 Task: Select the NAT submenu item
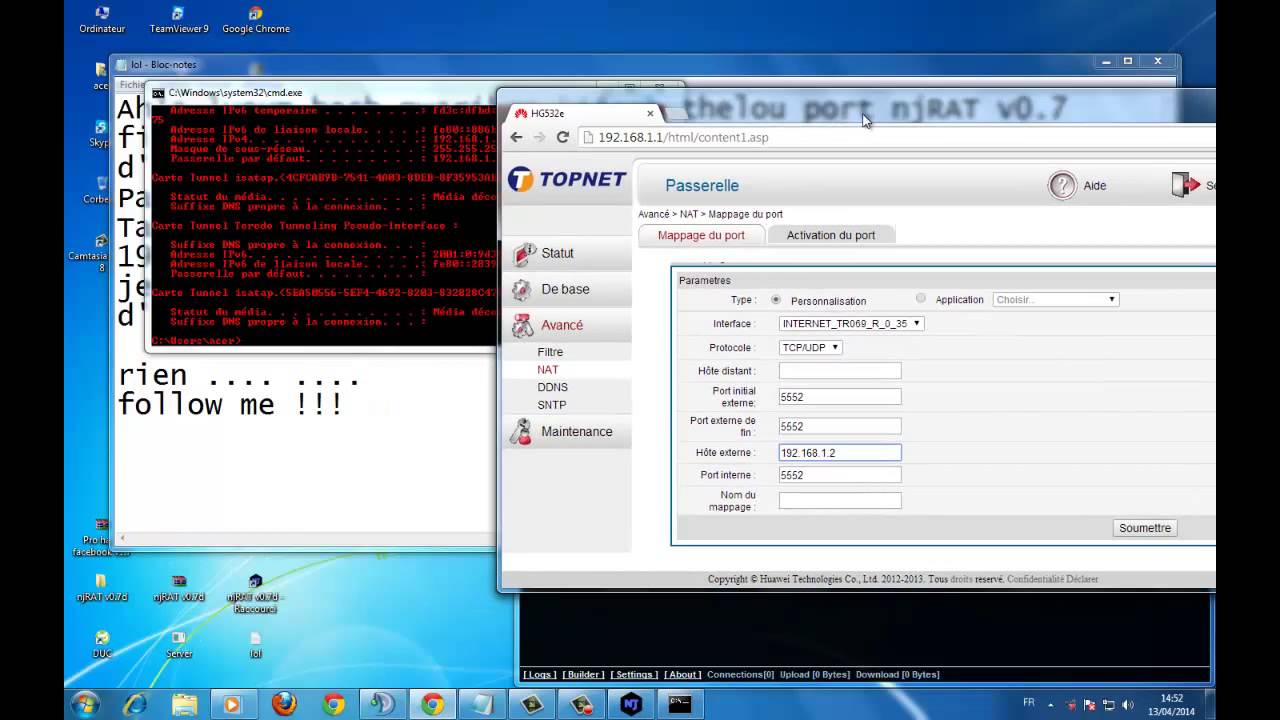548,370
